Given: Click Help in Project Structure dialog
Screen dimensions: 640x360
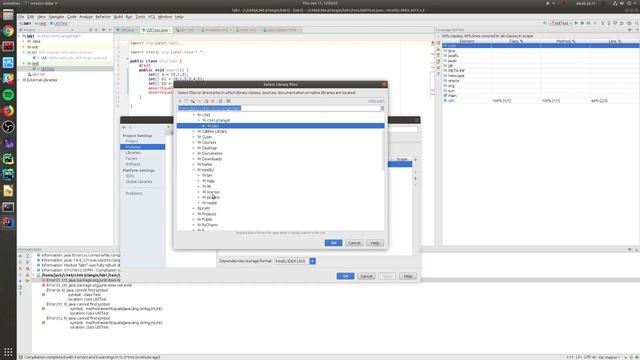Looking at the screenshot, I should tap(408, 276).
